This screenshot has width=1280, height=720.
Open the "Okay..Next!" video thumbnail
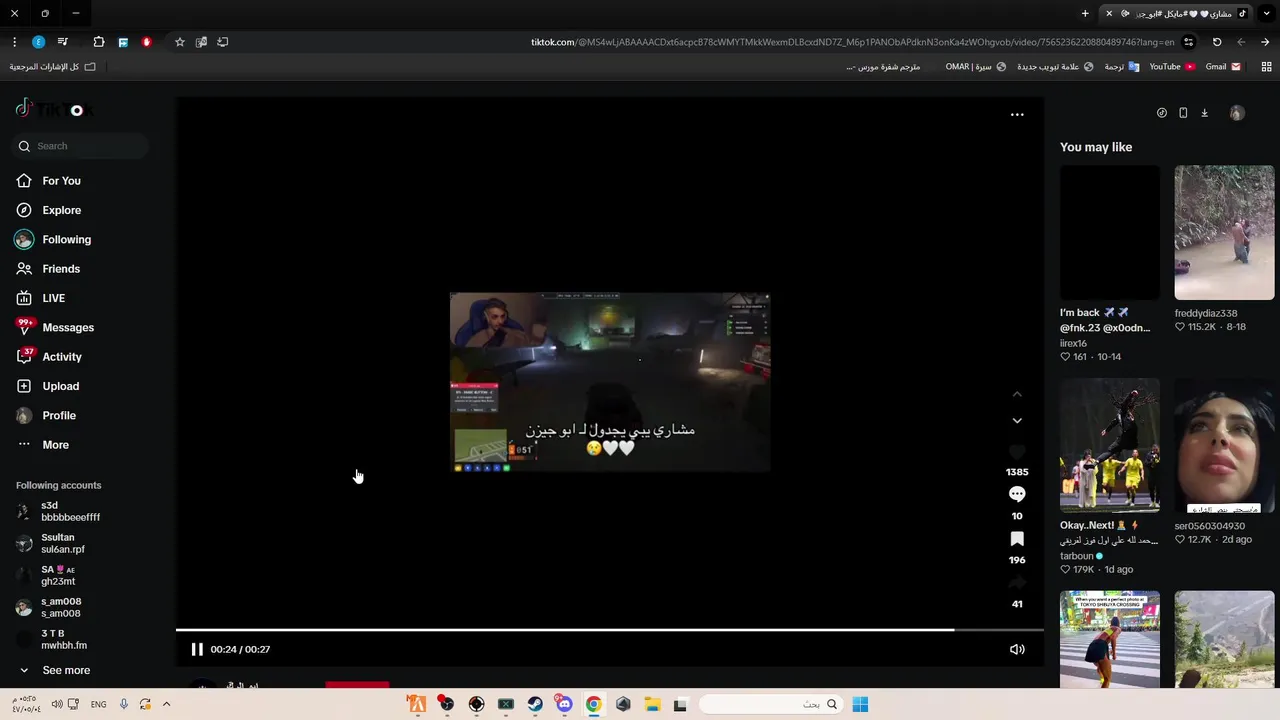click(x=1109, y=445)
